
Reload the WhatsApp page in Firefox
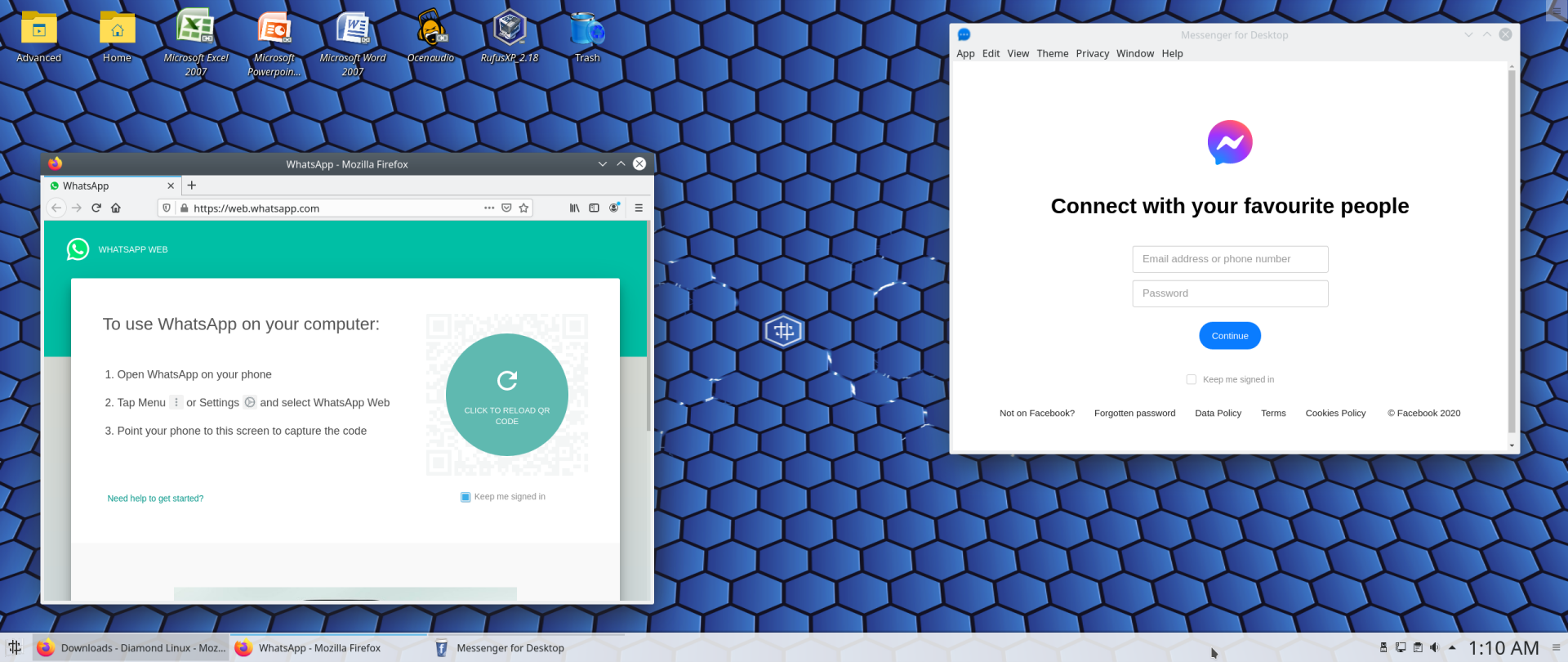click(x=96, y=208)
